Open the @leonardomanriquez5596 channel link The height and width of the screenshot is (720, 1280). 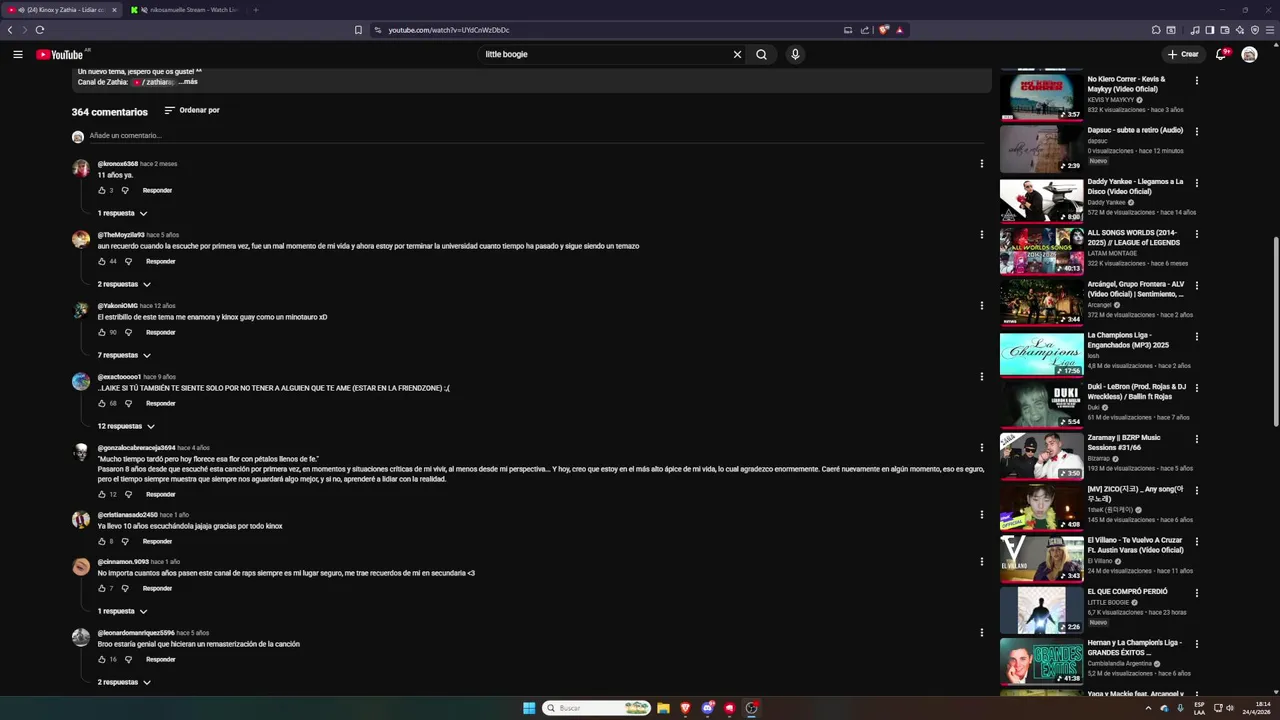136,633
